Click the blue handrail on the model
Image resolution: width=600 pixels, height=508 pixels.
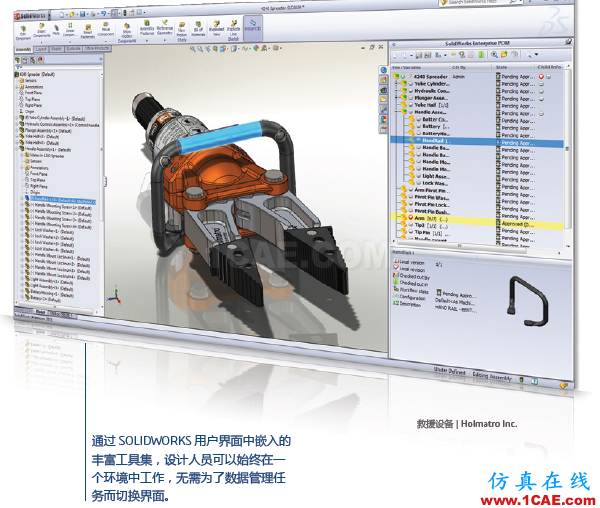pyautogui.click(x=219, y=137)
